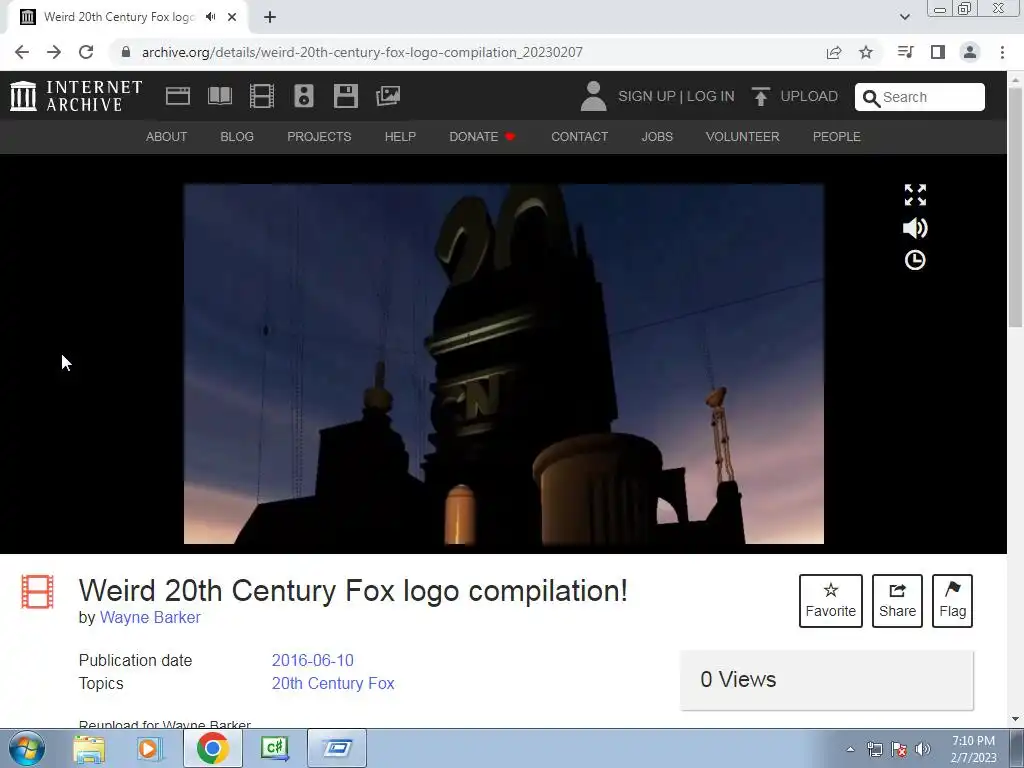Bookmark this tab with star icon
Image resolution: width=1024 pixels, height=768 pixels.
866,52
